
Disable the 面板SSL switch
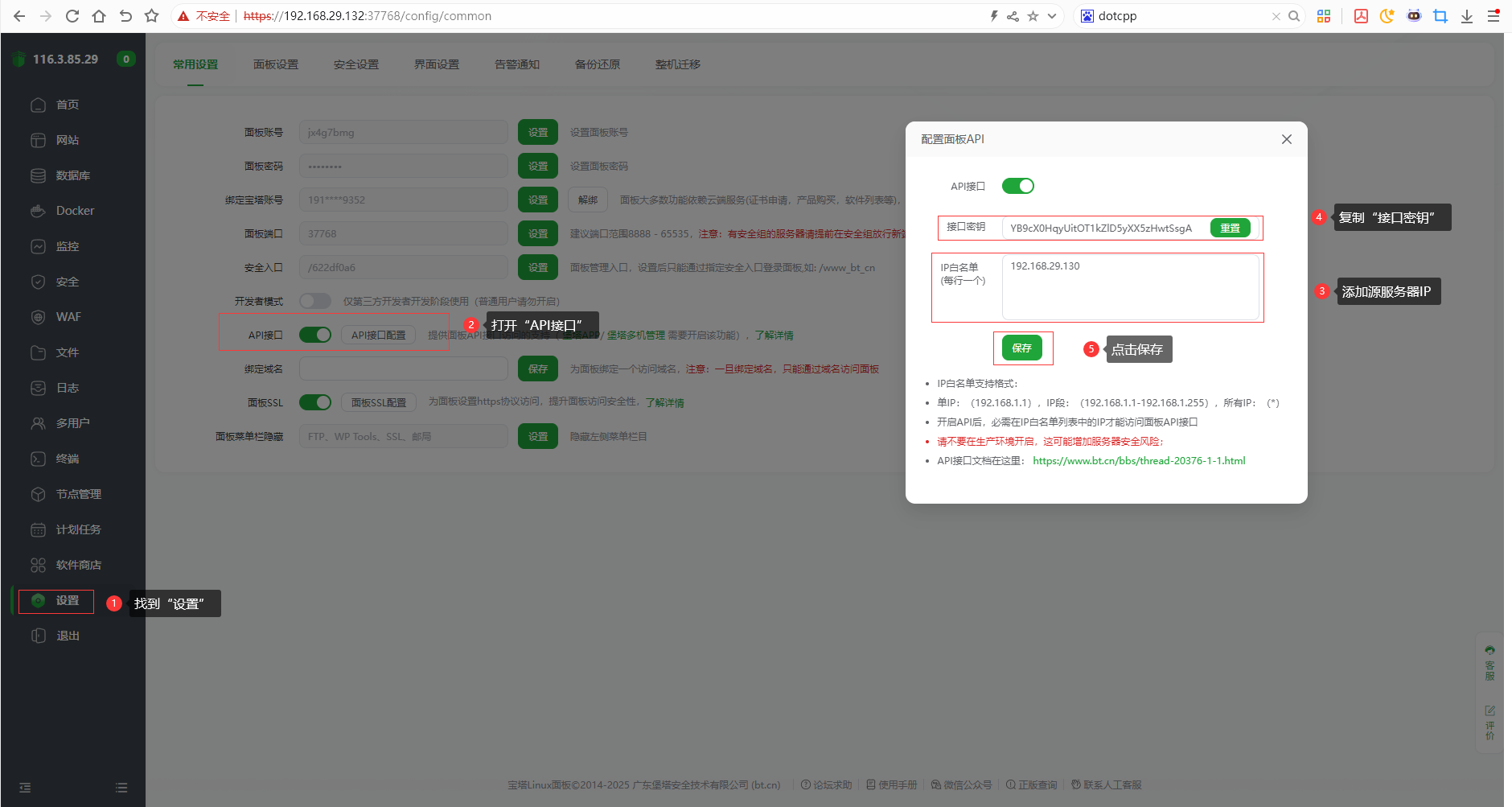[x=314, y=402]
